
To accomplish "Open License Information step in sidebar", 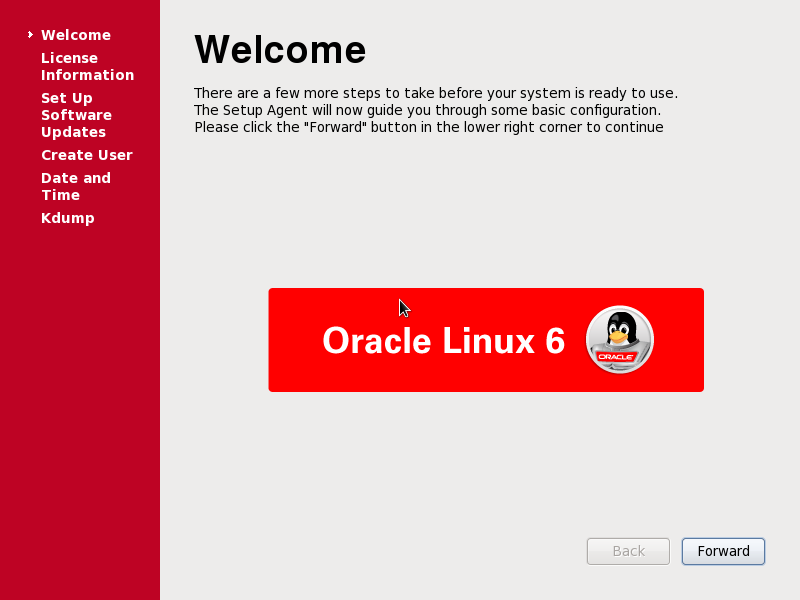I will pos(87,66).
